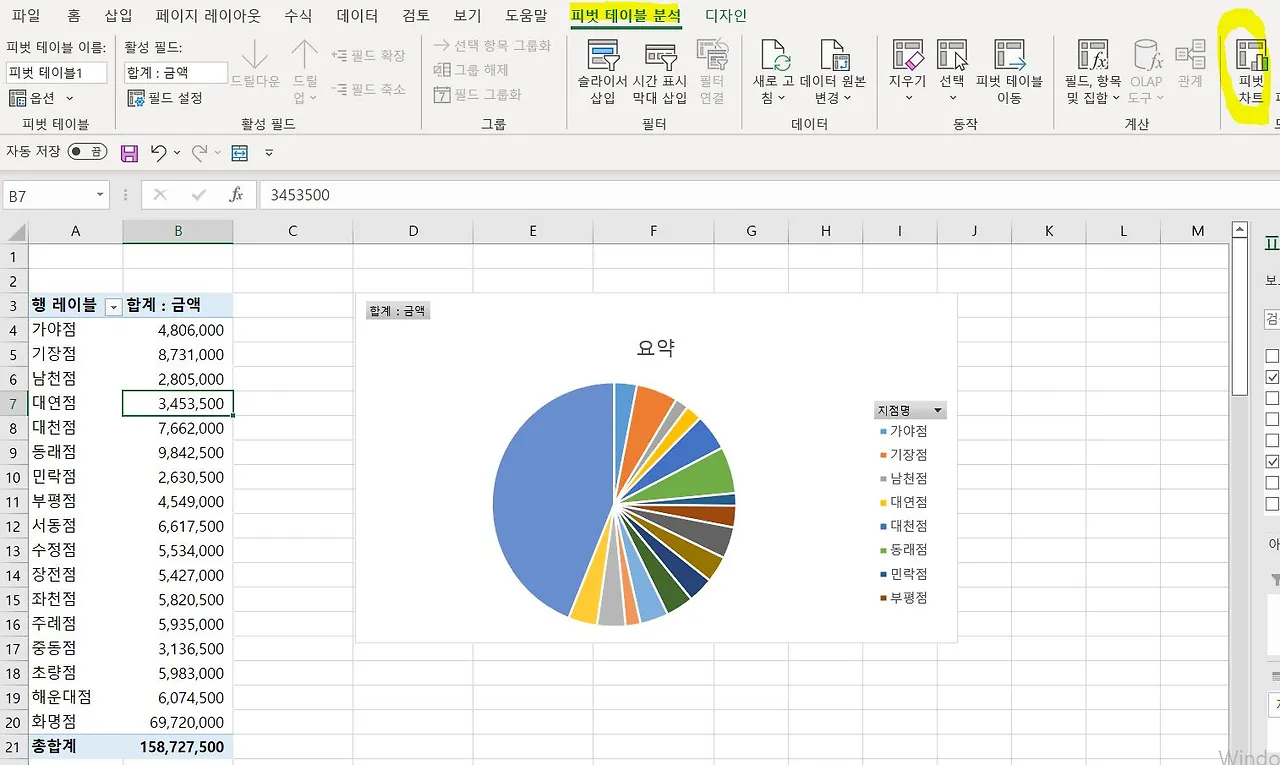
Task: Select the cell with value 9,842,500
Action: 178,452
